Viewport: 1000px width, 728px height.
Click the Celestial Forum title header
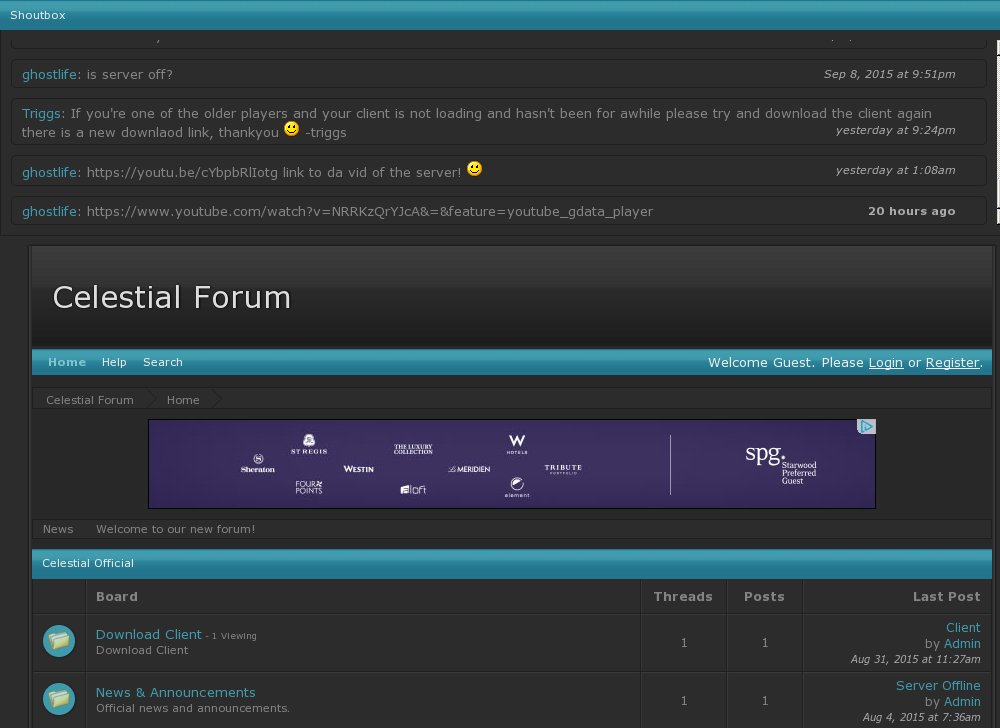171,297
